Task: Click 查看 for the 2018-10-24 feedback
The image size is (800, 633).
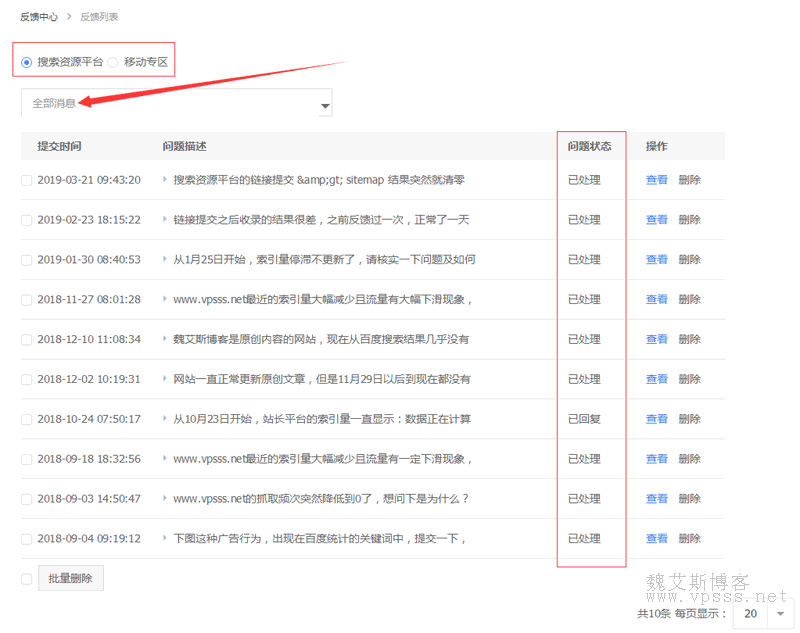Action: click(657, 419)
